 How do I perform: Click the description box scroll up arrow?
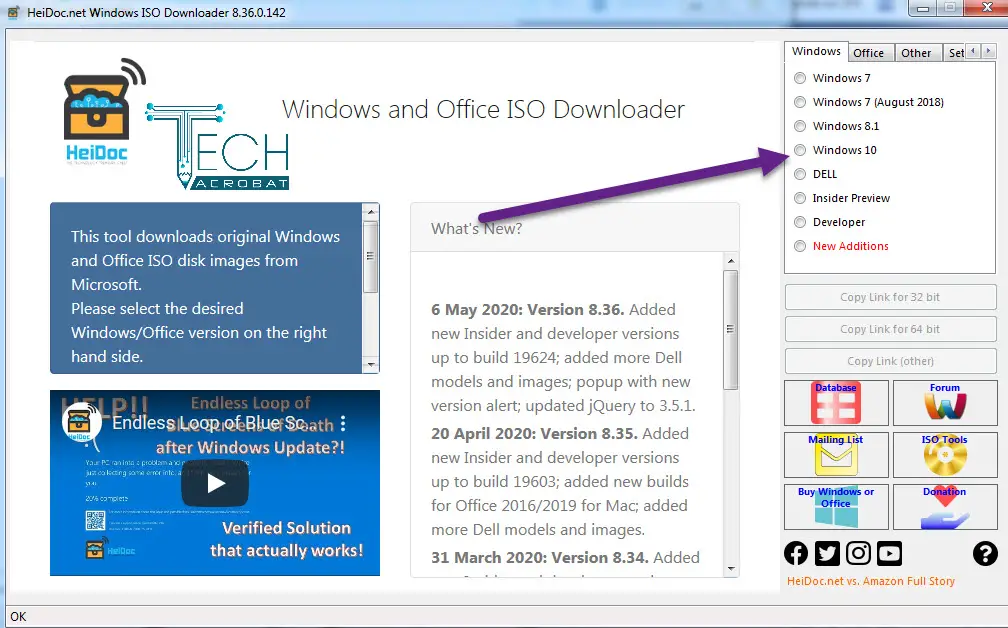point(370,211)
